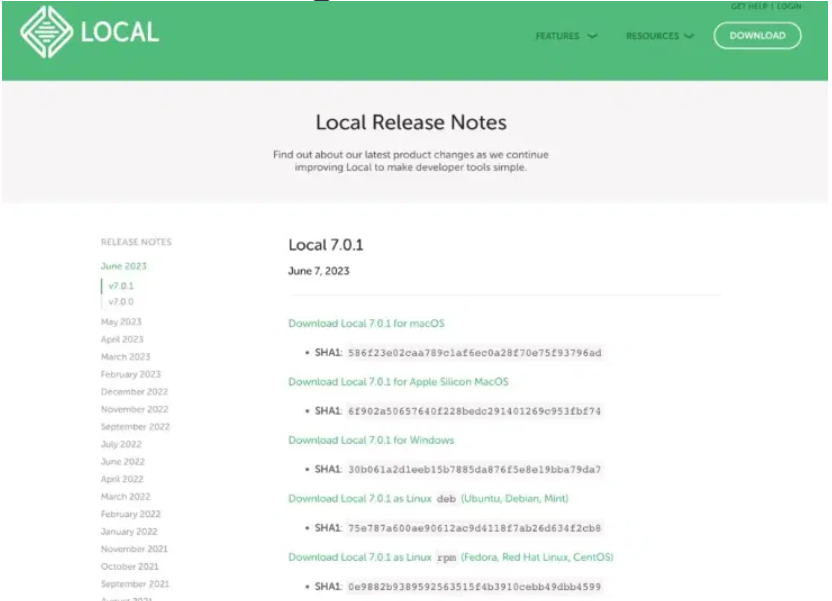Download Local 7.0.1 for Windows
This screenshot has width=832, height=601.
pyautogui.click(x=371, y=440)
